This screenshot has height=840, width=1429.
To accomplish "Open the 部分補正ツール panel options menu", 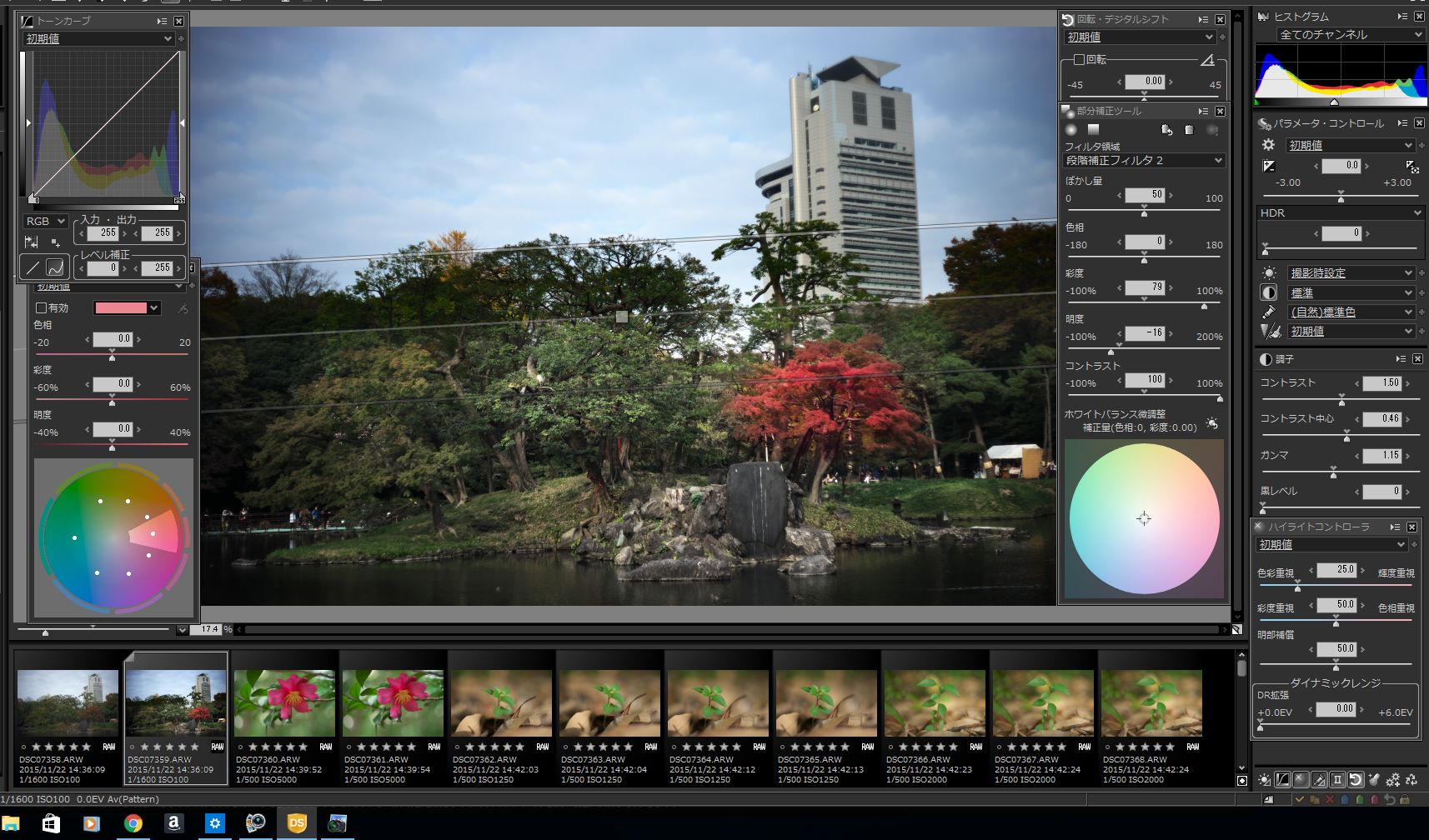I will 1203,111.
